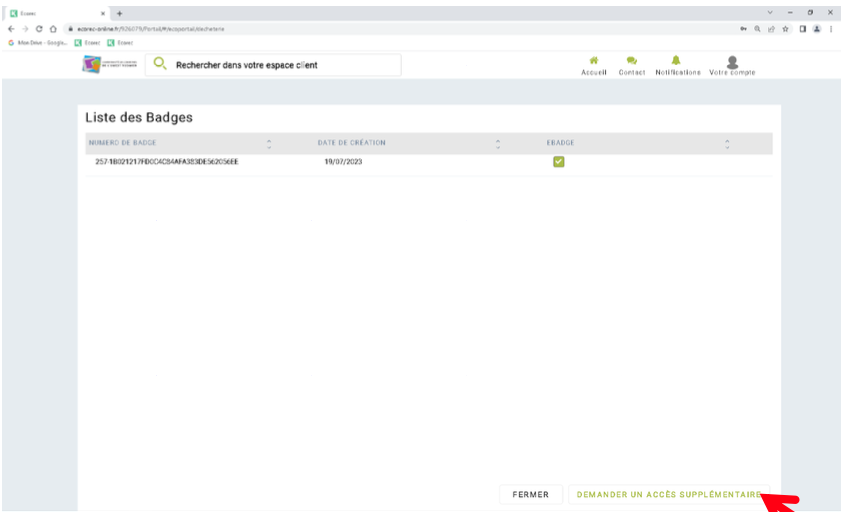The image size is (844, 512).
Task: Sort by Date de création column arrows
Action: click(x=498, y=143)
